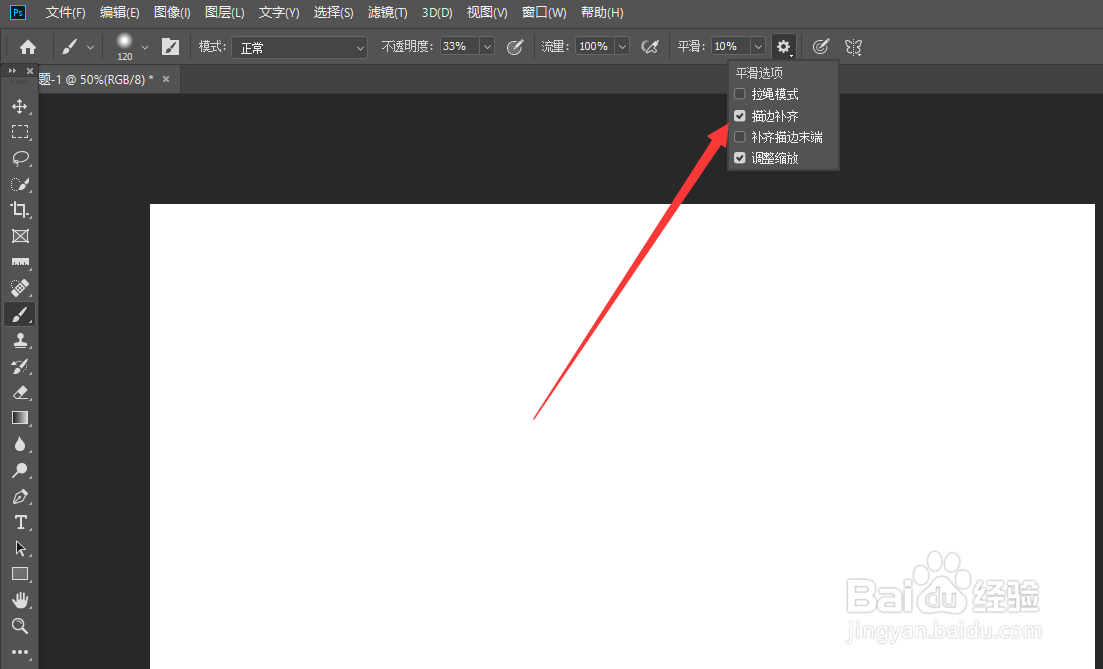Close the 50%(RGB/8) document tab
1103x669 pixels.
[x=166, y=79]
